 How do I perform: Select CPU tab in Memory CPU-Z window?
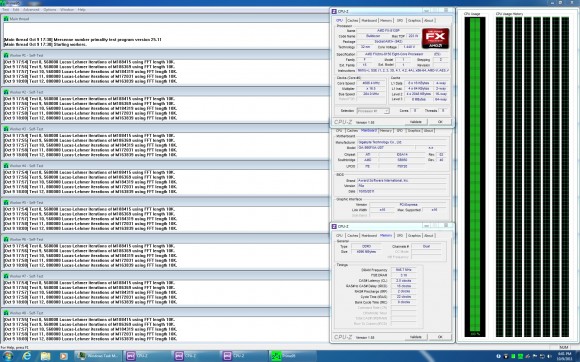(339, 236)
